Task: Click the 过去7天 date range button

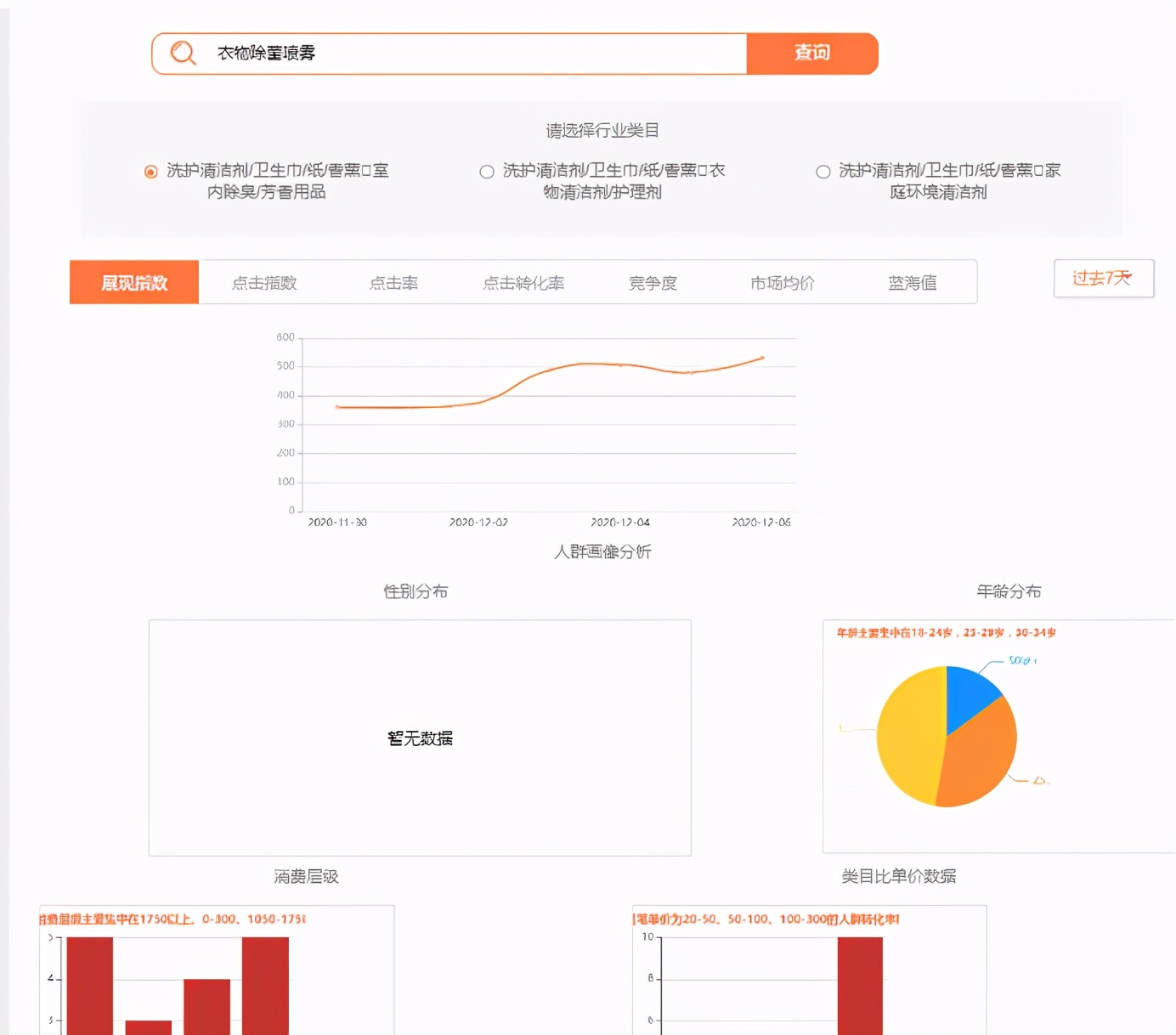Action: tap(1103, 278)
